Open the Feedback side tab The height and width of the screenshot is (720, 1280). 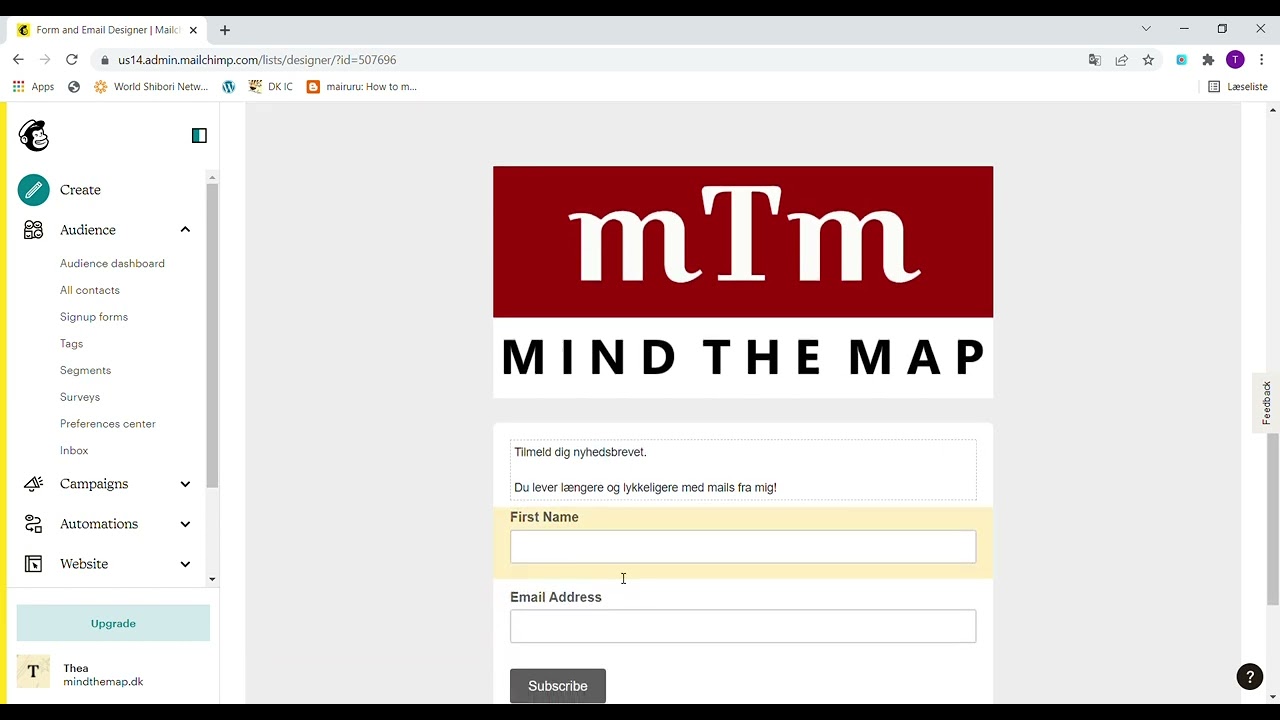click(x=1266, y=403)
